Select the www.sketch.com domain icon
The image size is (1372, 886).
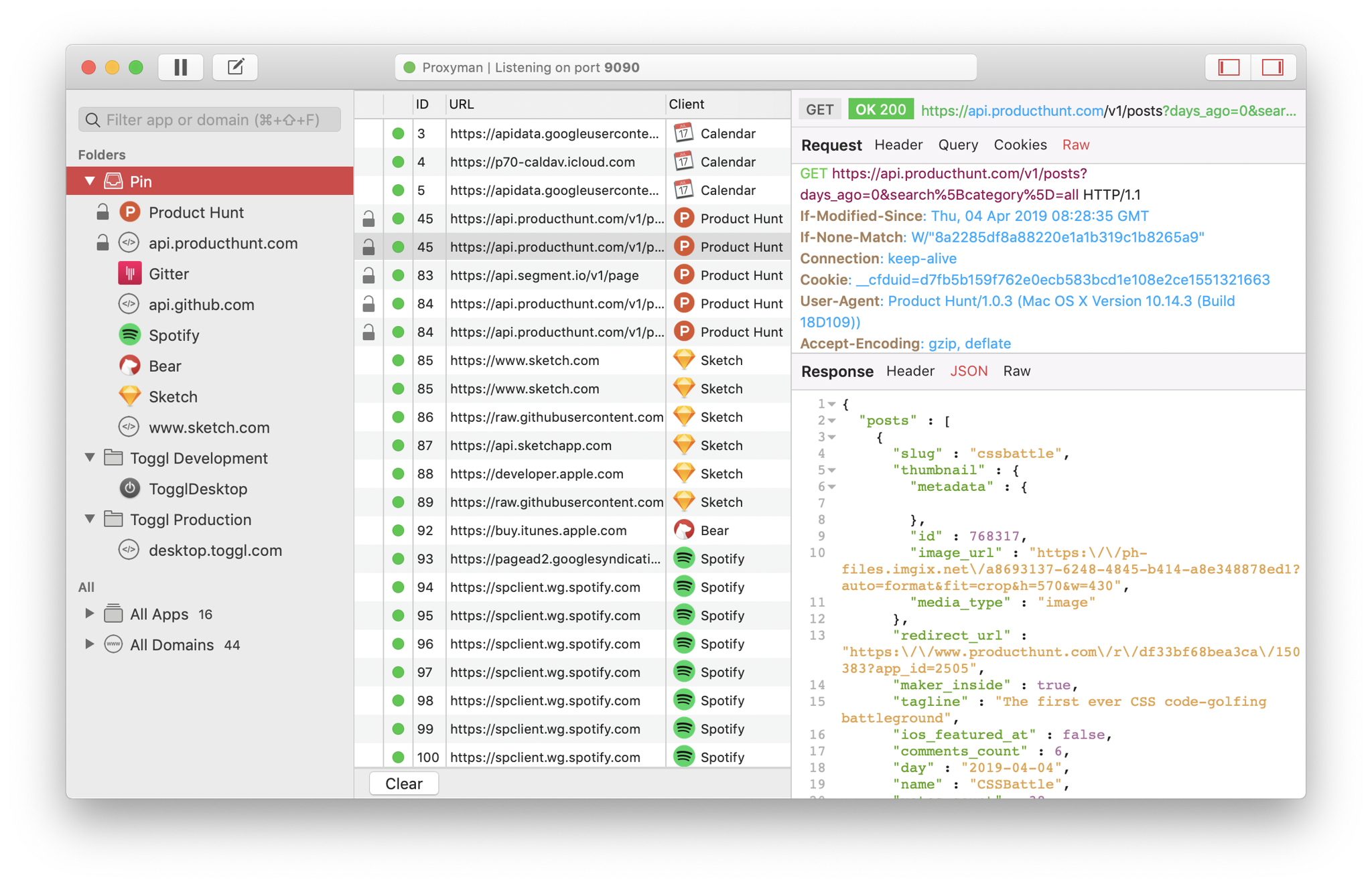tap(129, 427)
